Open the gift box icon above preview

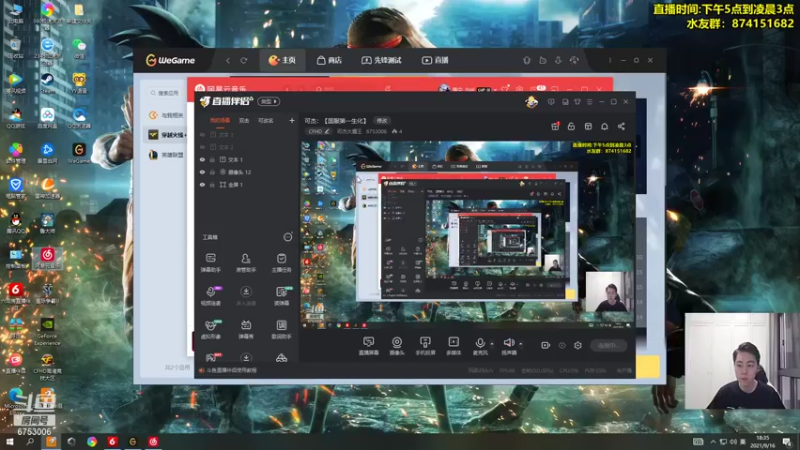[555, 126]
